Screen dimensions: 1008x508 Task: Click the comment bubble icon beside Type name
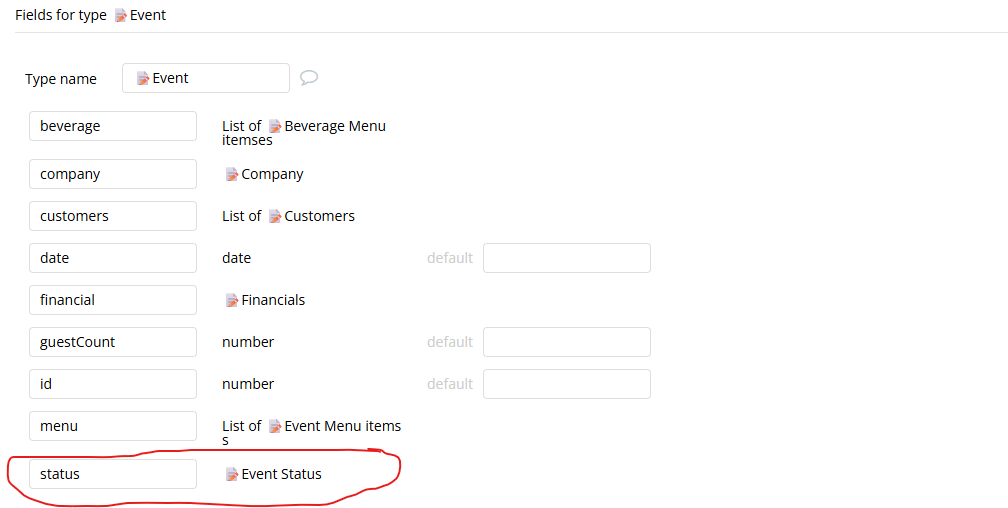tap(309, 77)
